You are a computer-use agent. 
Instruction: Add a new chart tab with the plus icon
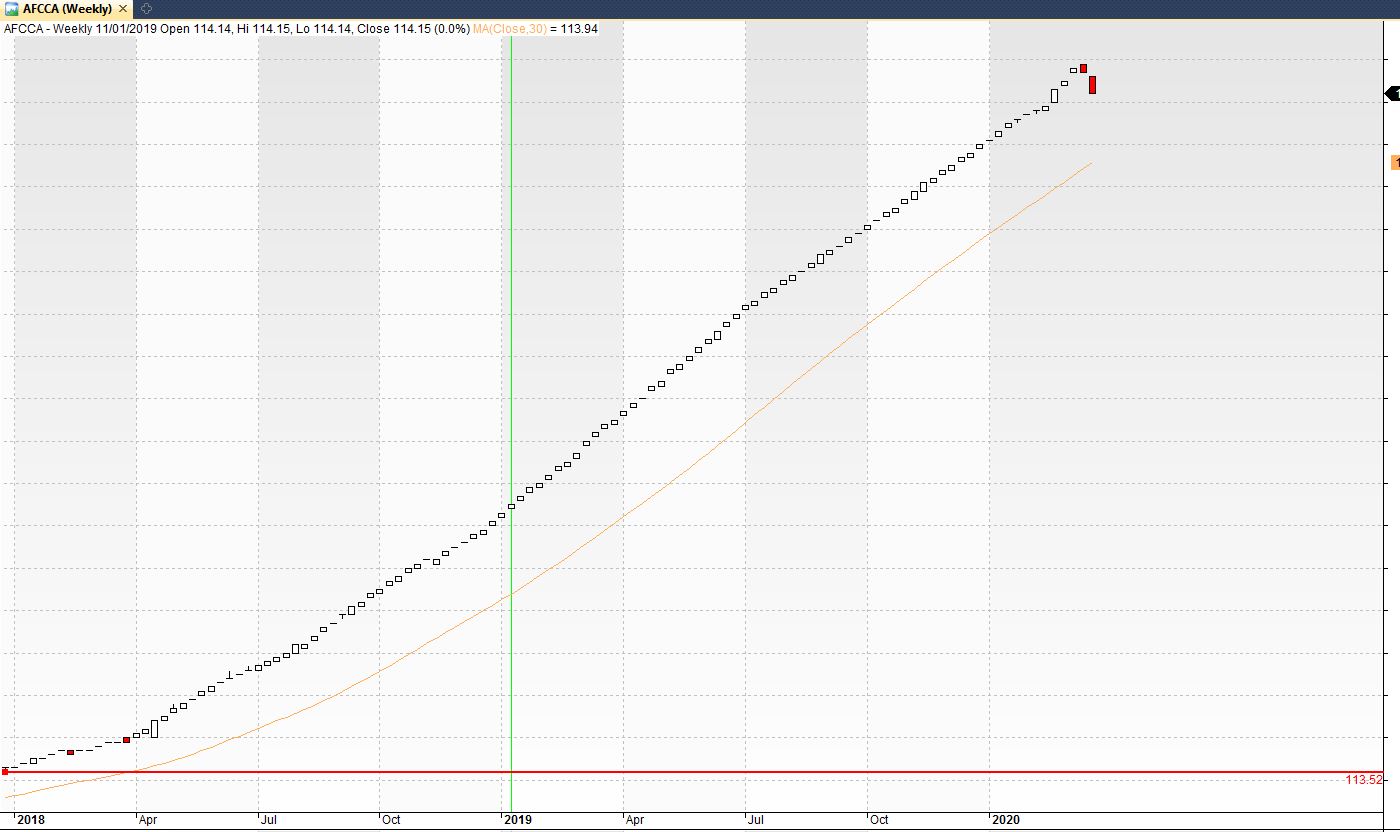146,9
